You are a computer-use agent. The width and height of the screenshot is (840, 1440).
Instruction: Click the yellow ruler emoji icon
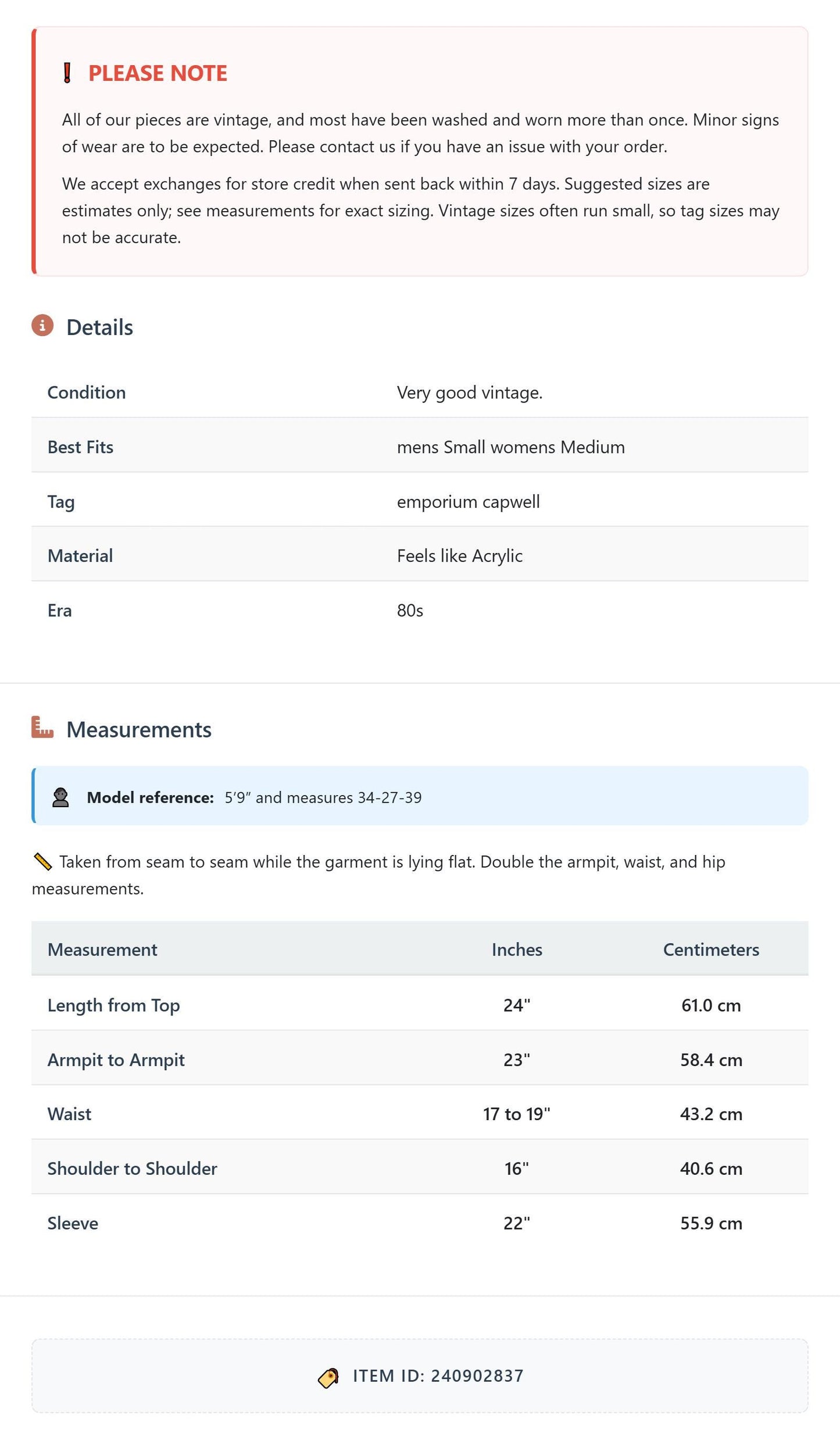point(42,861)
